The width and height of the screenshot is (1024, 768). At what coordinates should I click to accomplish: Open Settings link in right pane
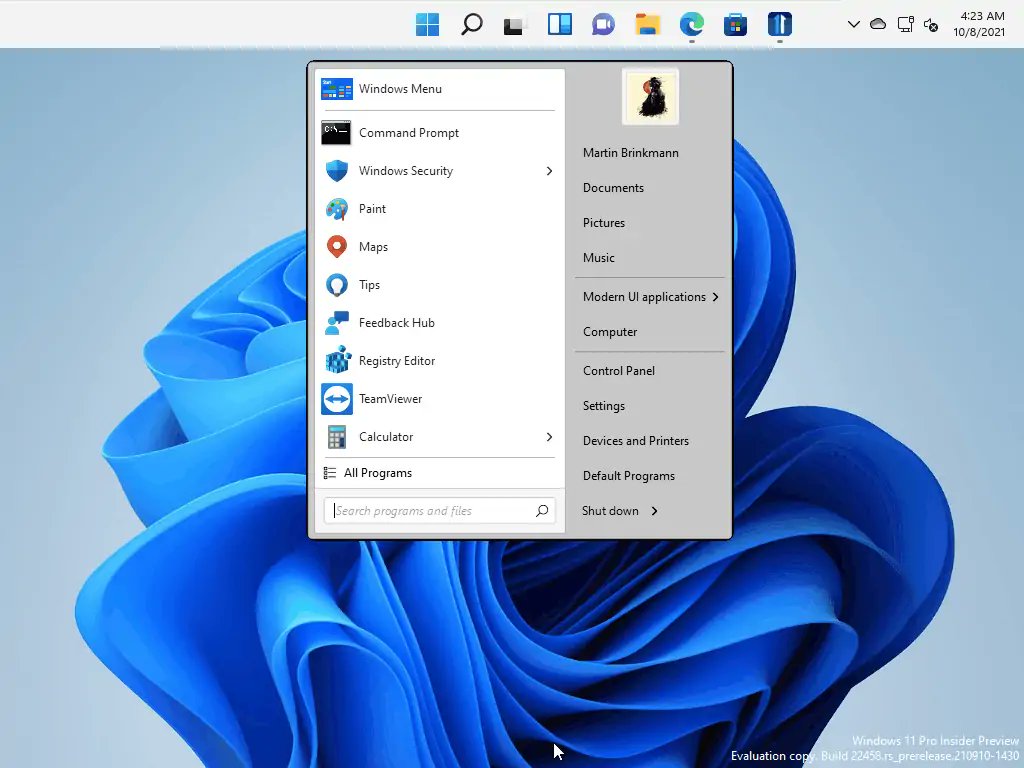[x=604, y=406]
